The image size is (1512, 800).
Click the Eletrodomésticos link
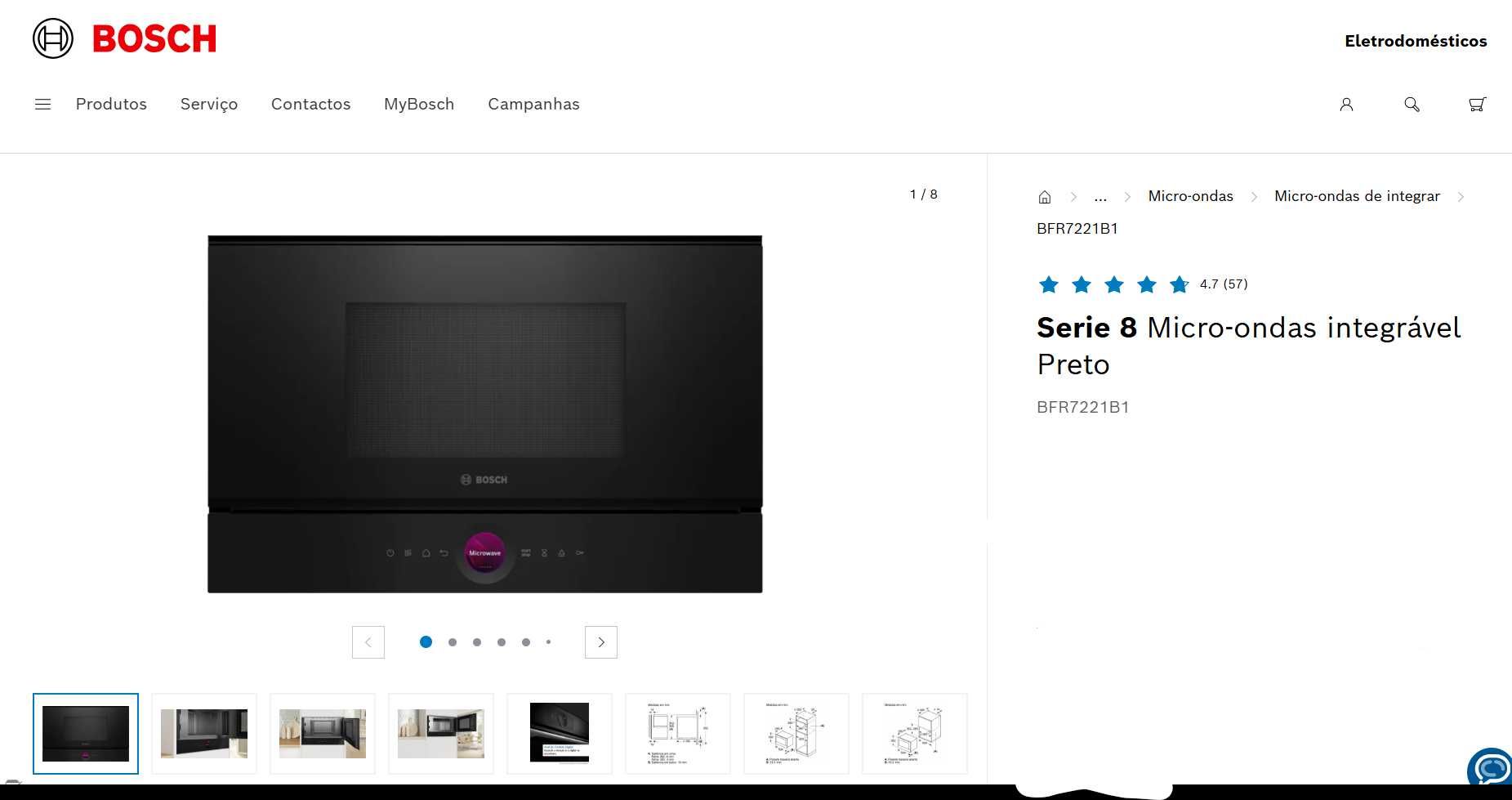tap(1416, 41)
